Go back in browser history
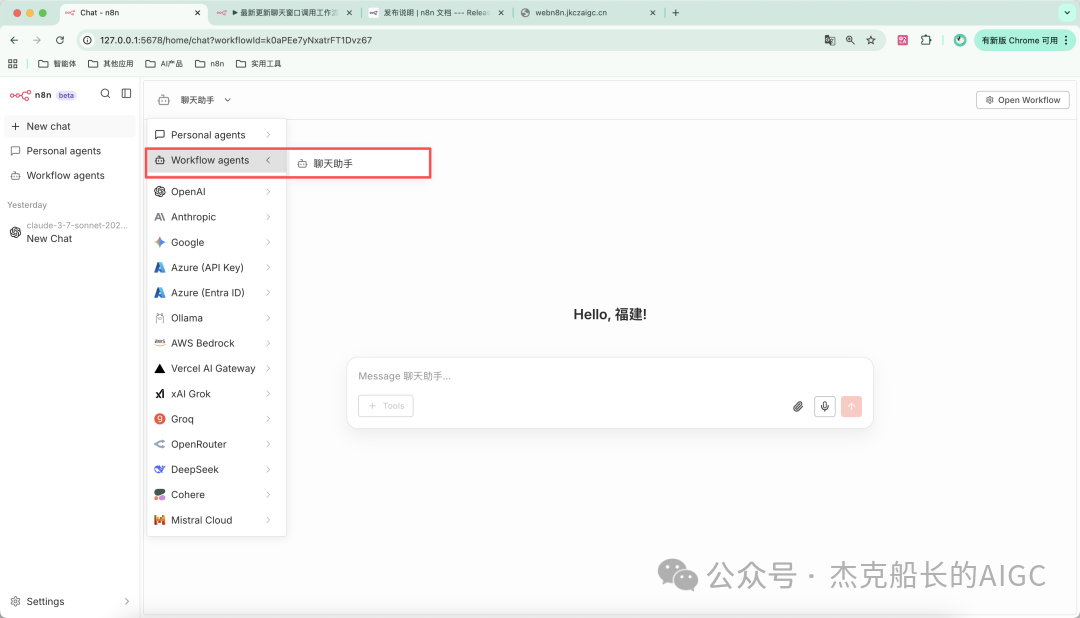The width and height of the screenshot is (1080, 618). pyautogui.click(x=14, y=40)
